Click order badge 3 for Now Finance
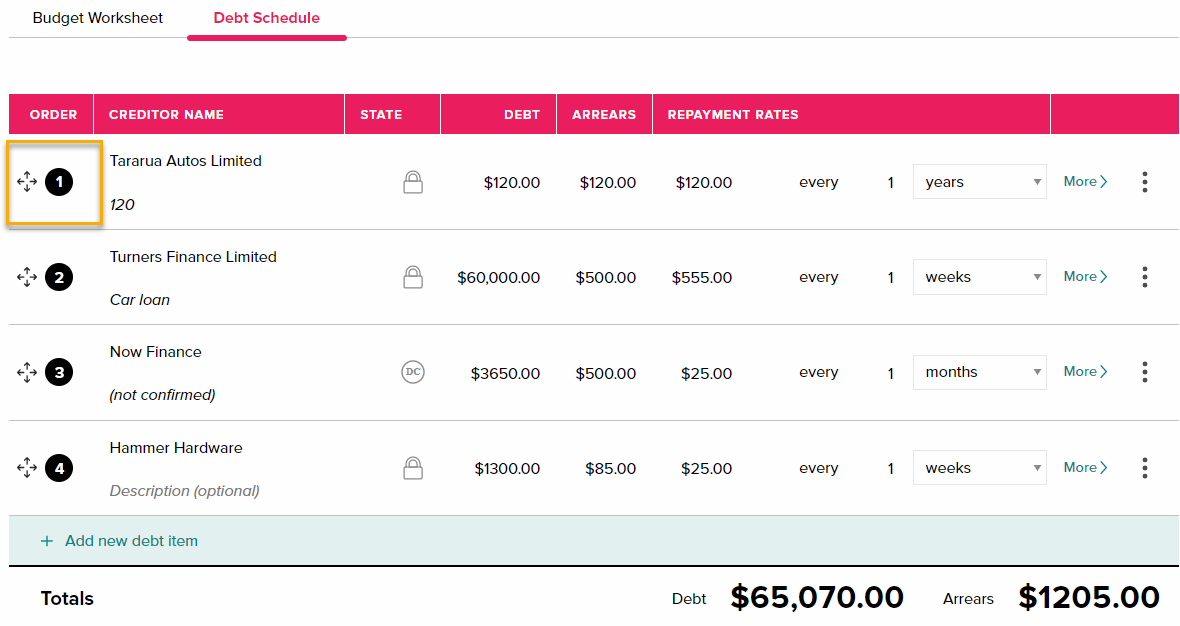 pyautogui.click(x=59, y=372)
